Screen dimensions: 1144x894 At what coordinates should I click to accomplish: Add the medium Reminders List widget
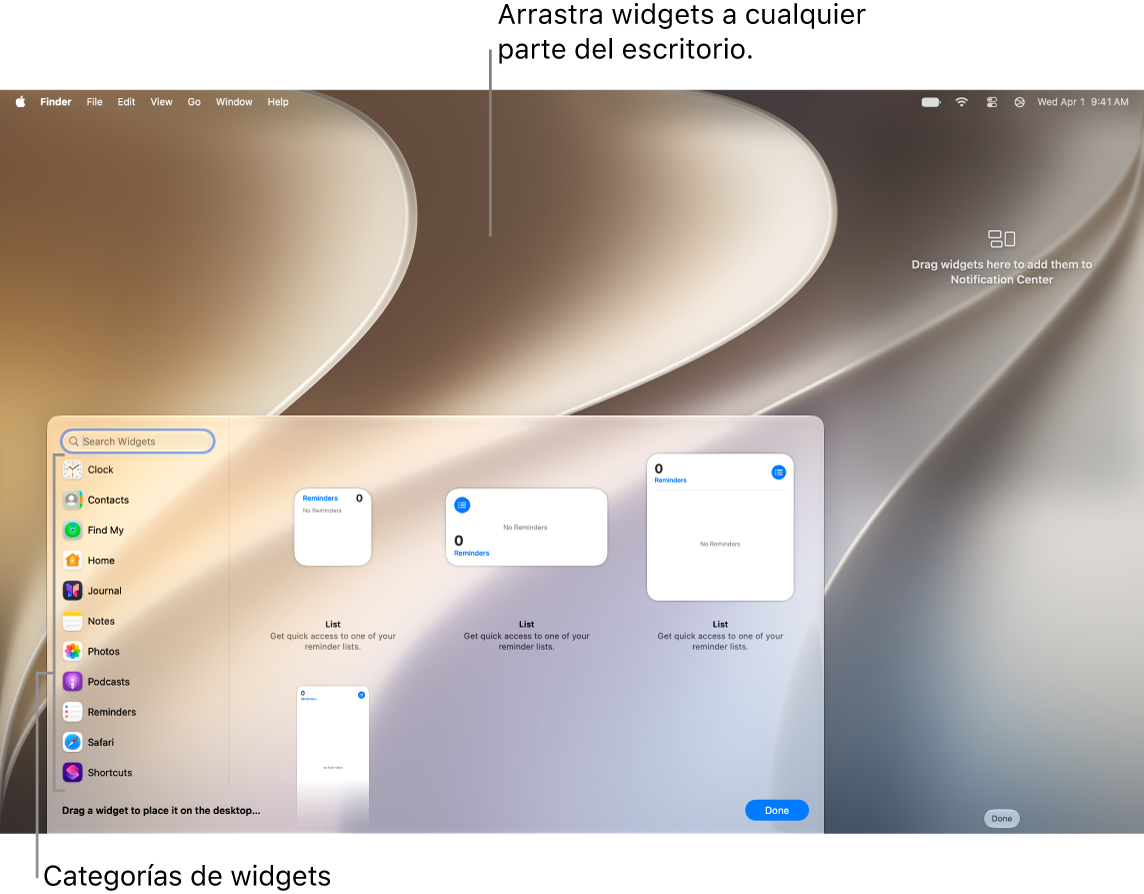point(526,527)
